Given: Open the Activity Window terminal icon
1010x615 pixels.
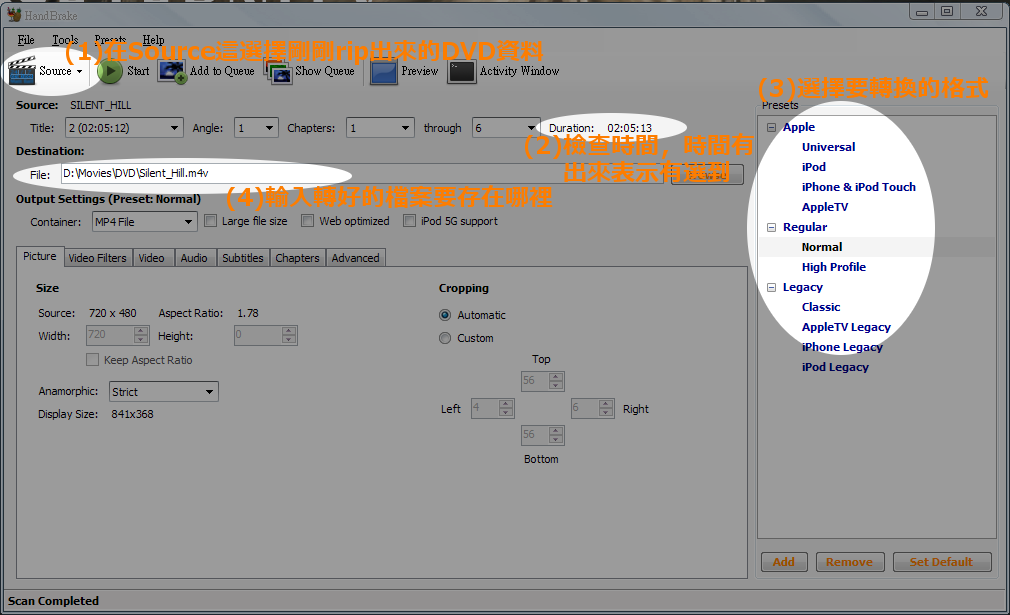Looking at the screenshot, I should (462, 71).
